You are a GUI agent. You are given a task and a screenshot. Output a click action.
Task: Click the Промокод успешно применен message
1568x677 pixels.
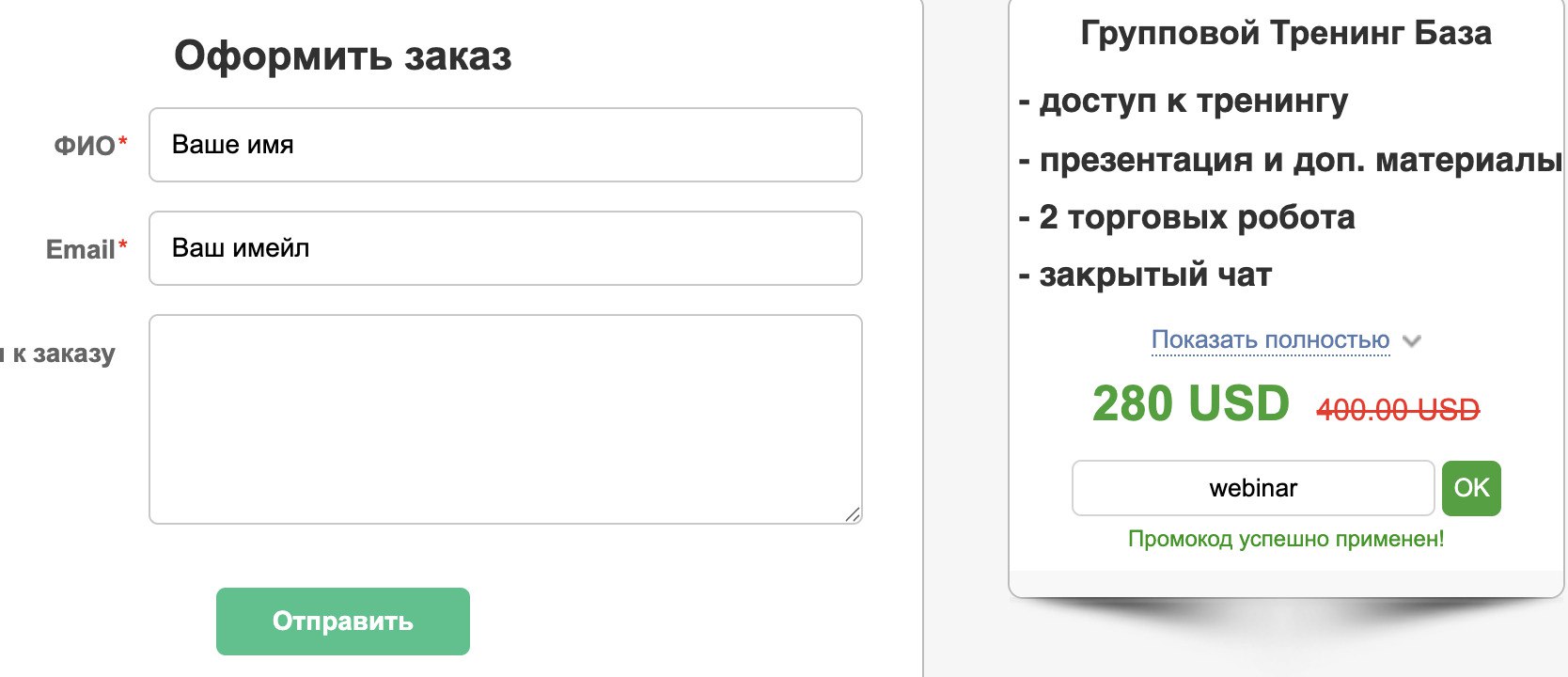(x=1285, y=539)
